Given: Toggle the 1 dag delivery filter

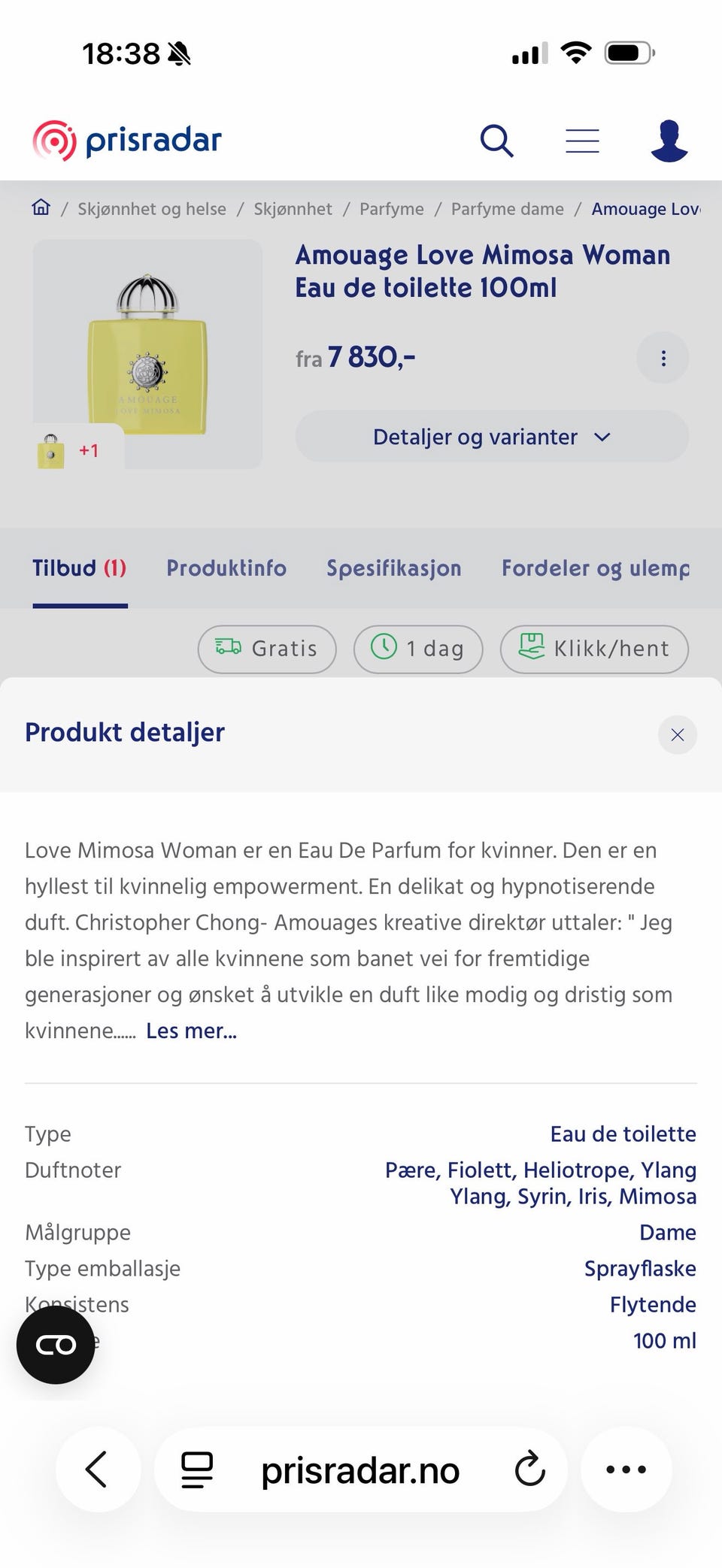Looking at the screenshot, I should (x=418, y=649).
